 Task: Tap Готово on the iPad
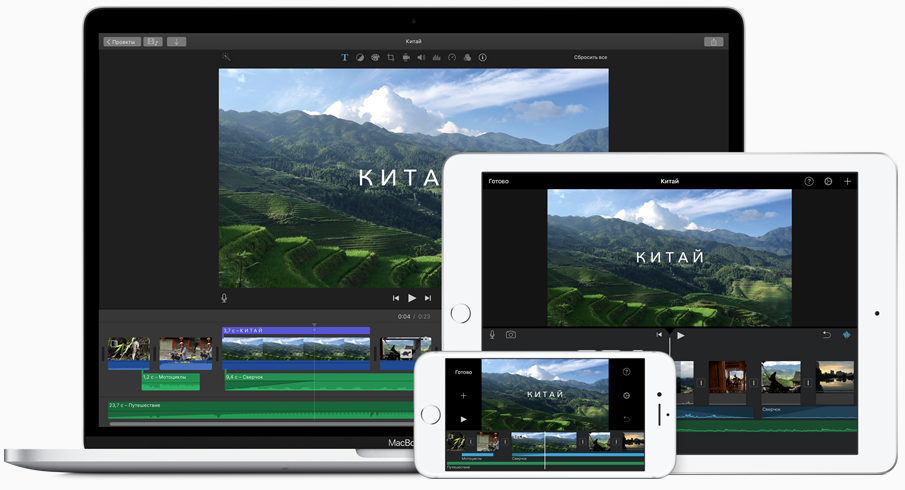pos(499,181)
